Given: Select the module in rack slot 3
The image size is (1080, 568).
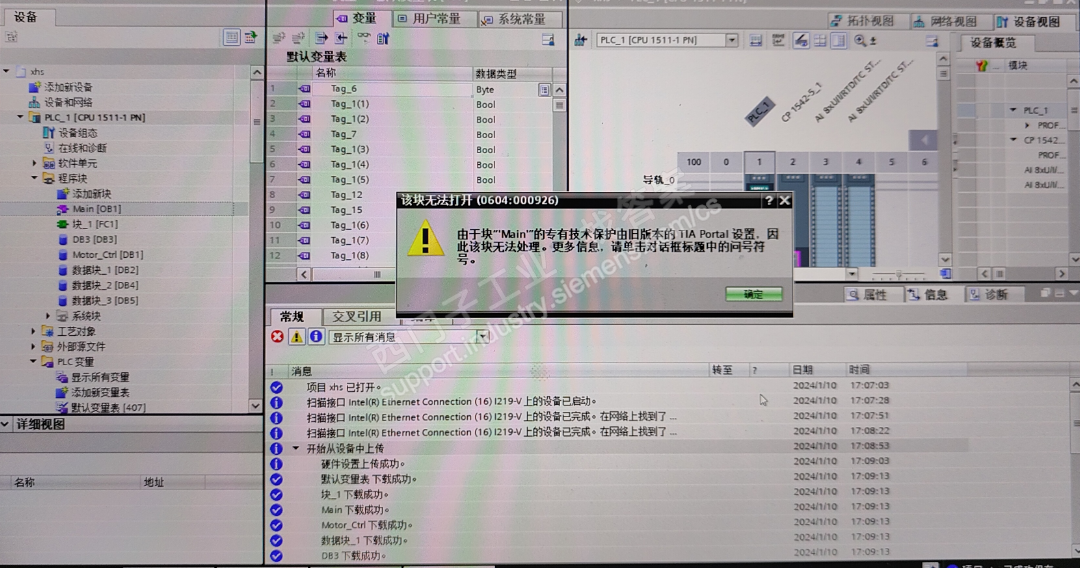Looking at the screenshot, I should pyautogui.click(x=825, y=220).
